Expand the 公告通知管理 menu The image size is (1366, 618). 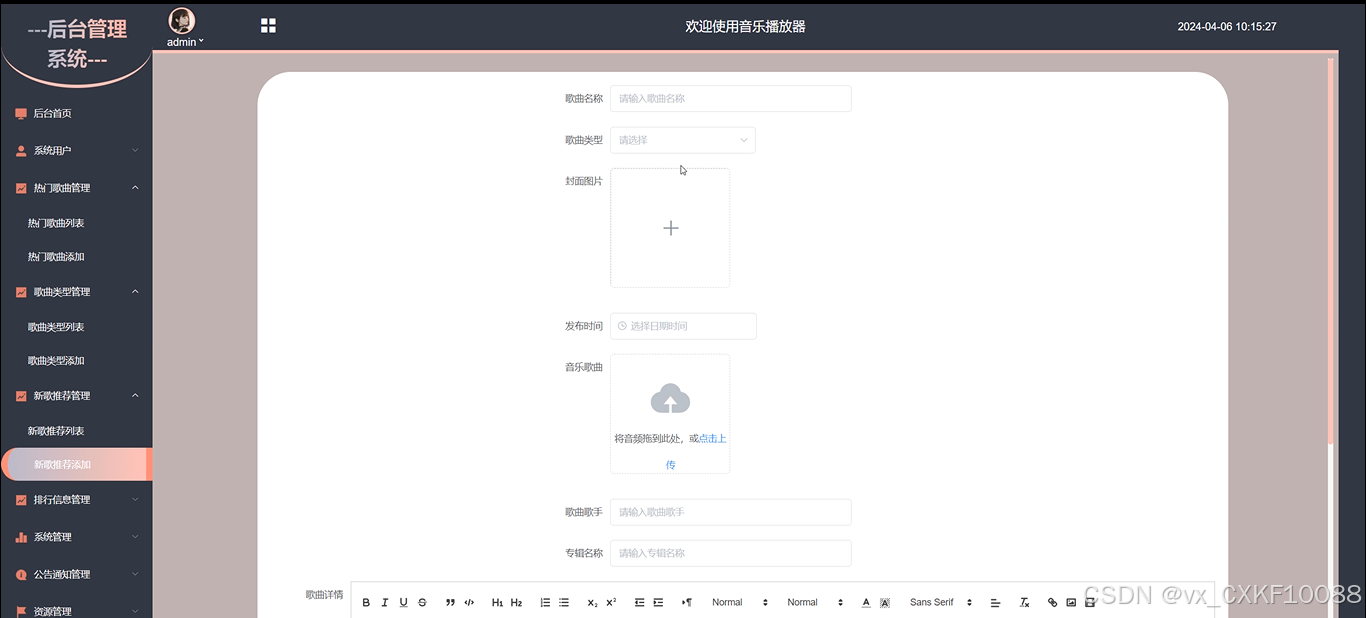click(76, 574)
